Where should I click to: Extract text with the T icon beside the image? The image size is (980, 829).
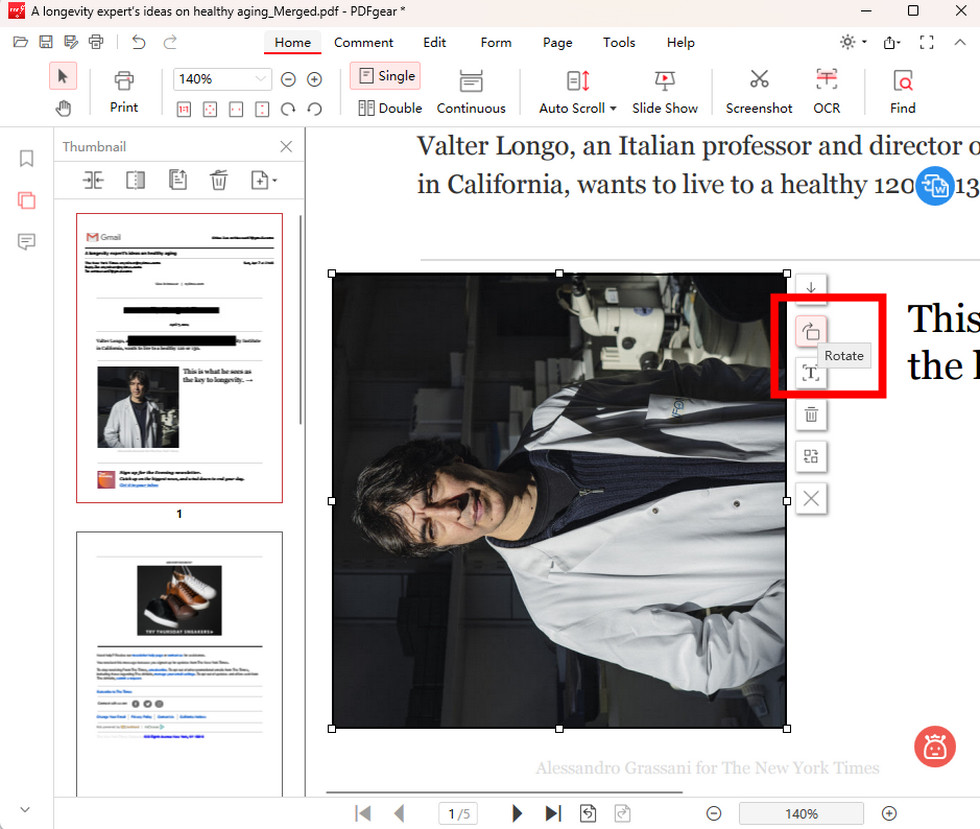tap(810, 373)
